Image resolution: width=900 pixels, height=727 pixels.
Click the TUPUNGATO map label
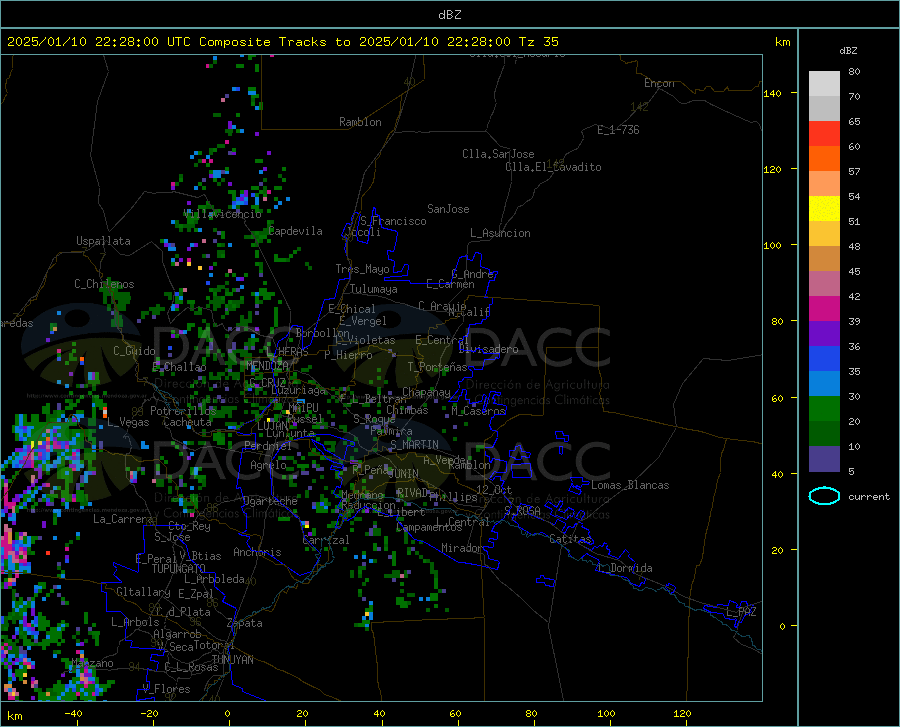pyautogui.click(x=179, y=569)
